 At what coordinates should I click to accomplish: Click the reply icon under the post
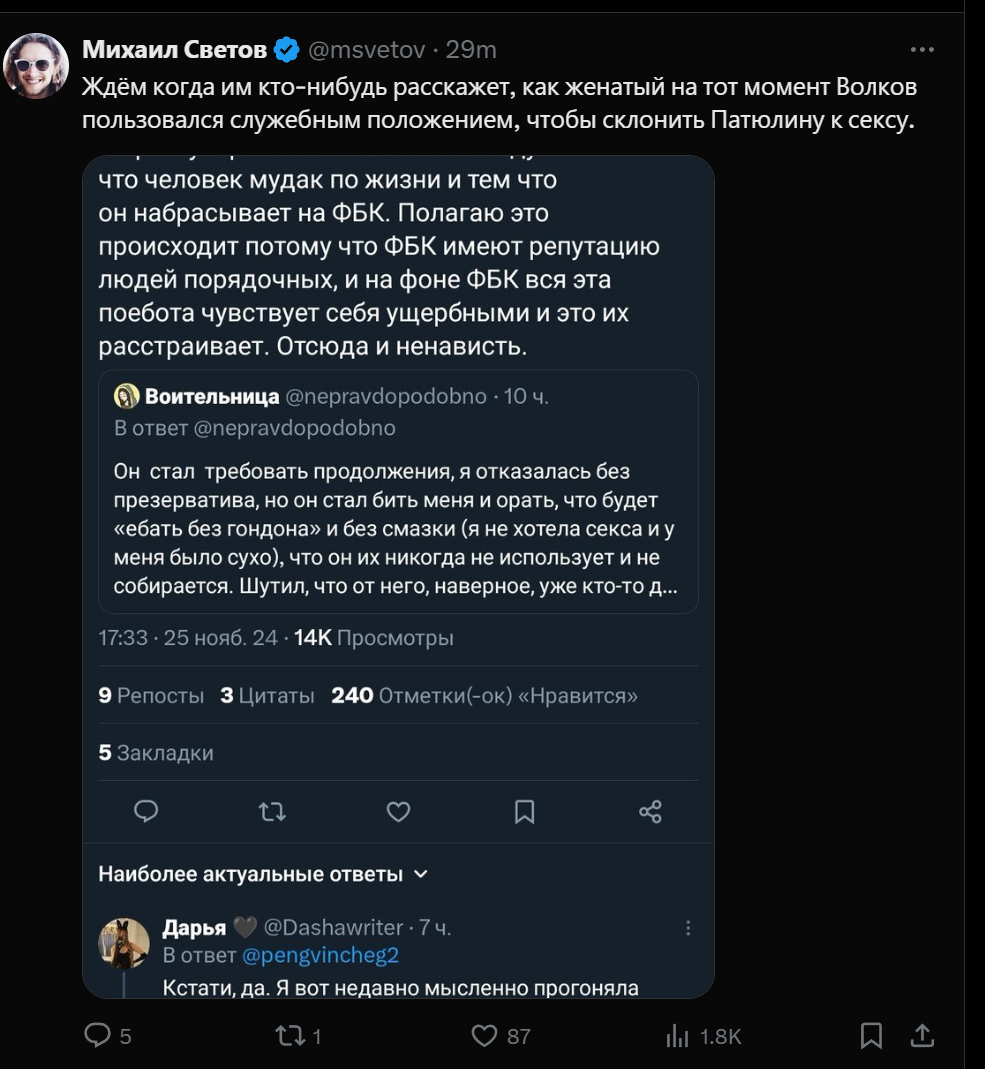[x=97, y=1036]
